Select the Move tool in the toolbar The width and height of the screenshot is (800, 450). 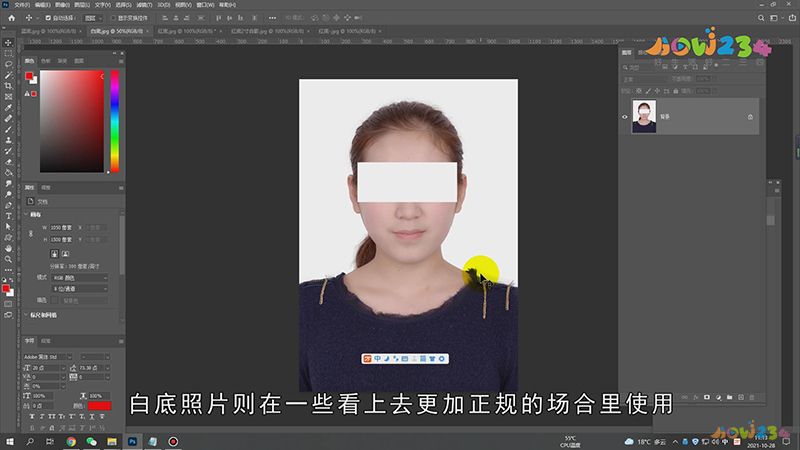(8, 43)
